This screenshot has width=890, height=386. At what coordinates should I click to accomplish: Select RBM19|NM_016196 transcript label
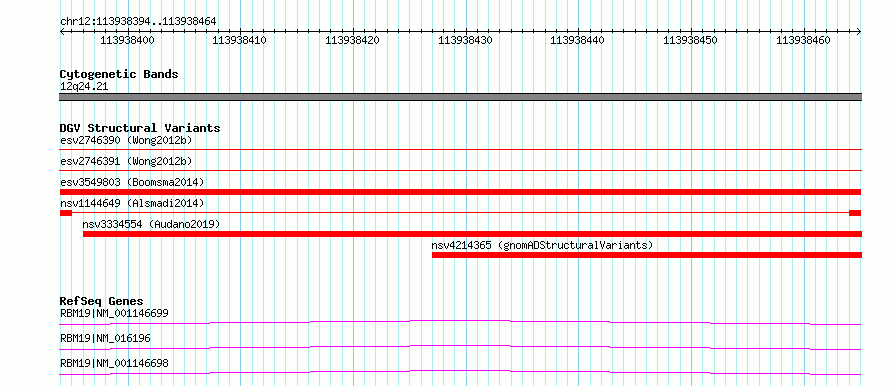[x=105, y=338]
